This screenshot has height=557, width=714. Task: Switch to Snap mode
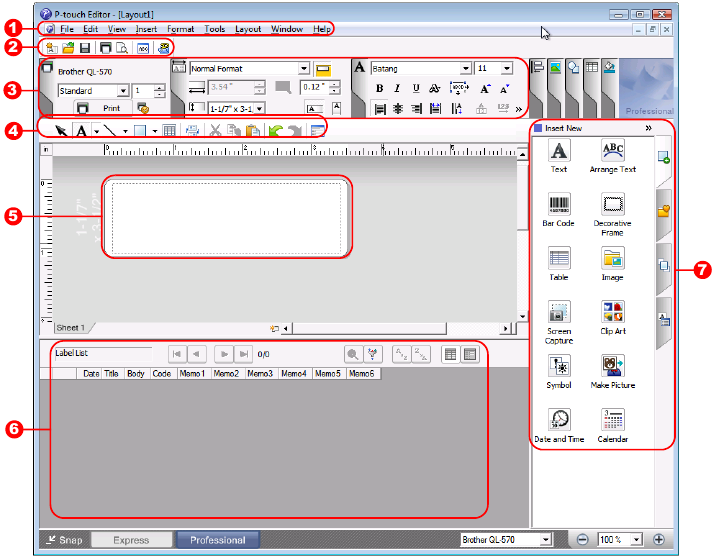point(65,540)
